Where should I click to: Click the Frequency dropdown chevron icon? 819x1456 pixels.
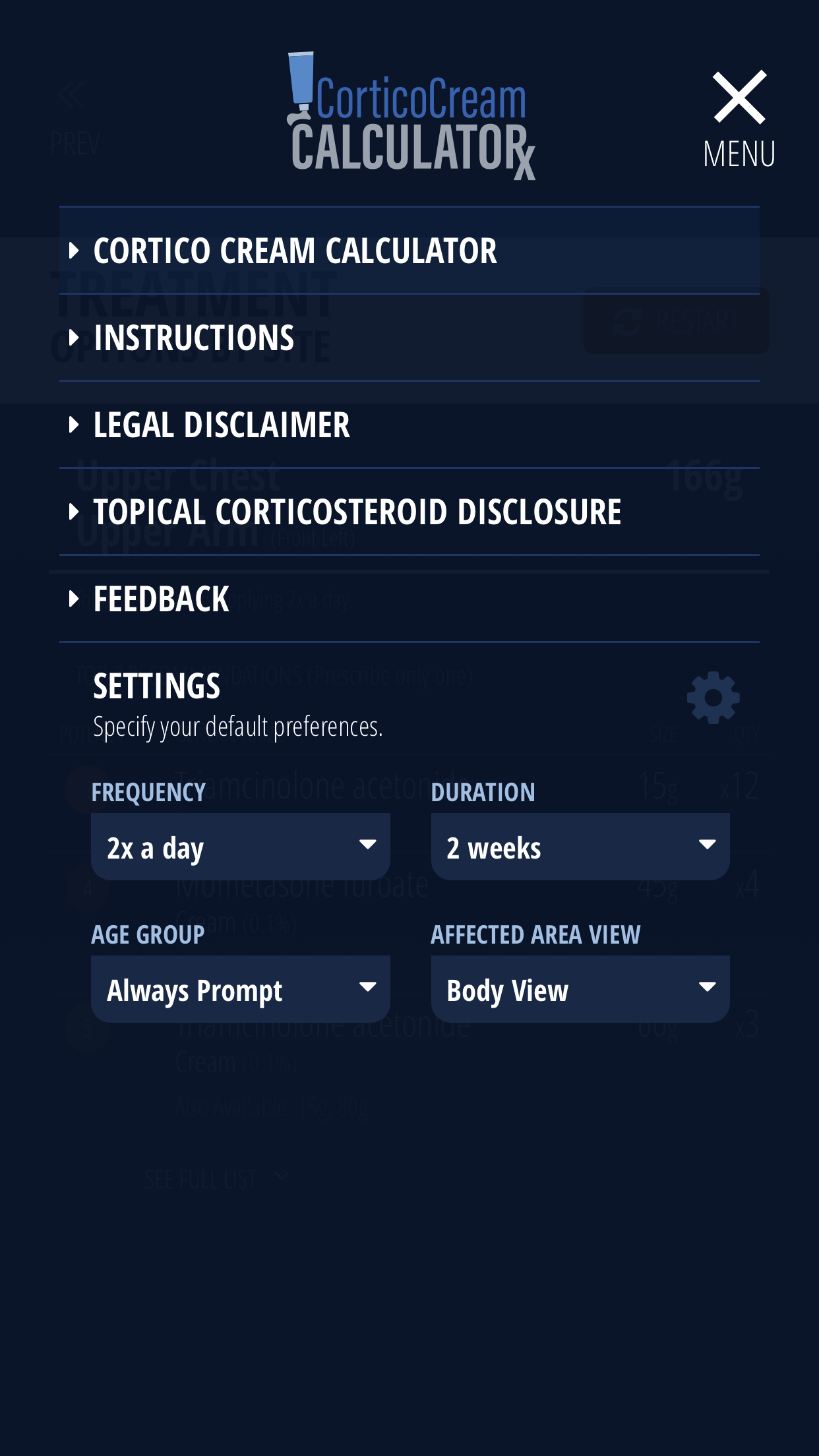(369, 845)
